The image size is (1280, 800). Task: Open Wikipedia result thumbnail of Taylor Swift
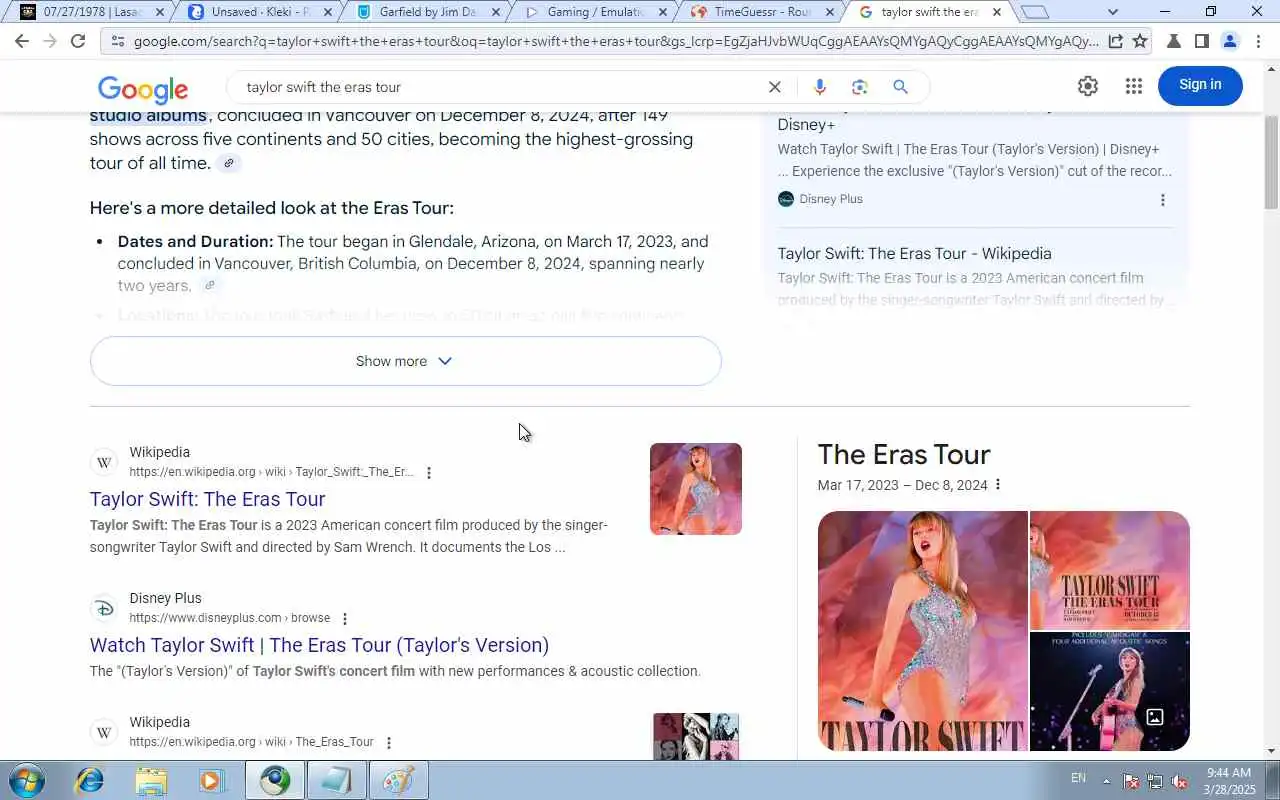pos(696,489)
